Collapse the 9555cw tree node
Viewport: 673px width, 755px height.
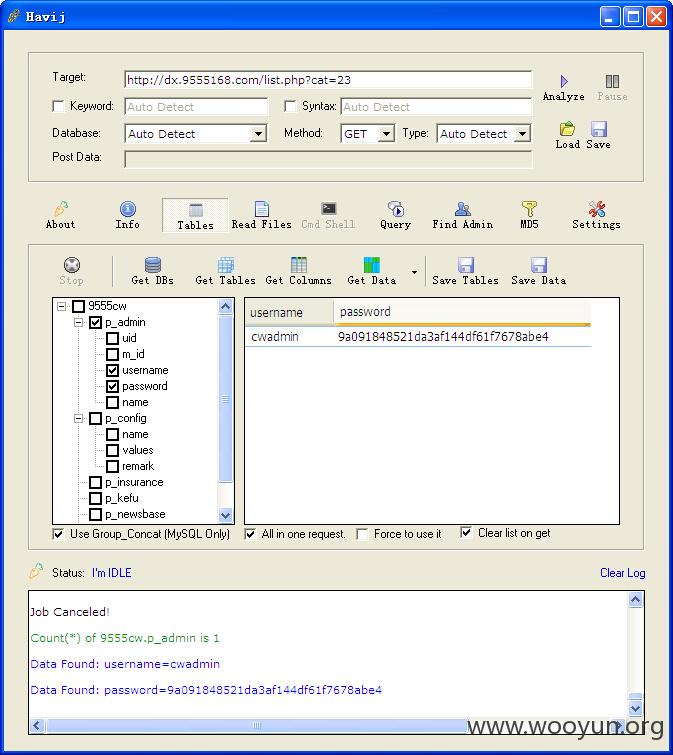[61, 306]
